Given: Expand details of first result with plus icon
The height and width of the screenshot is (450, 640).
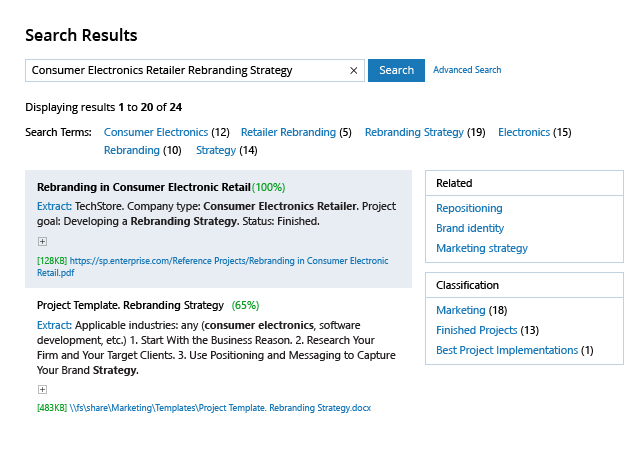Looking at the screenshot, I should tap(42, 241).
